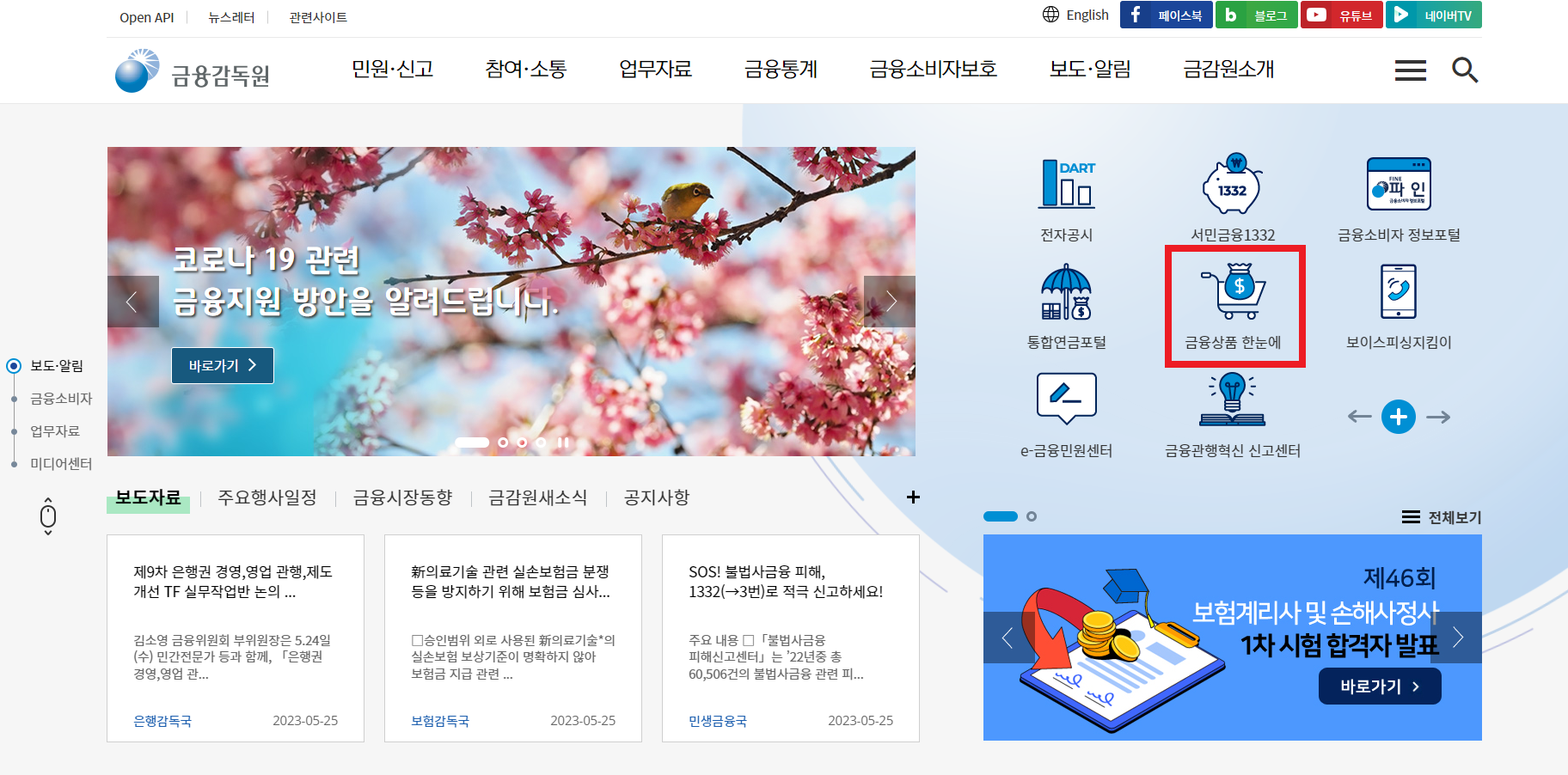Click the 민생금융국 department label
Viewport: 1568px width, 775px height.
point(718,721)
